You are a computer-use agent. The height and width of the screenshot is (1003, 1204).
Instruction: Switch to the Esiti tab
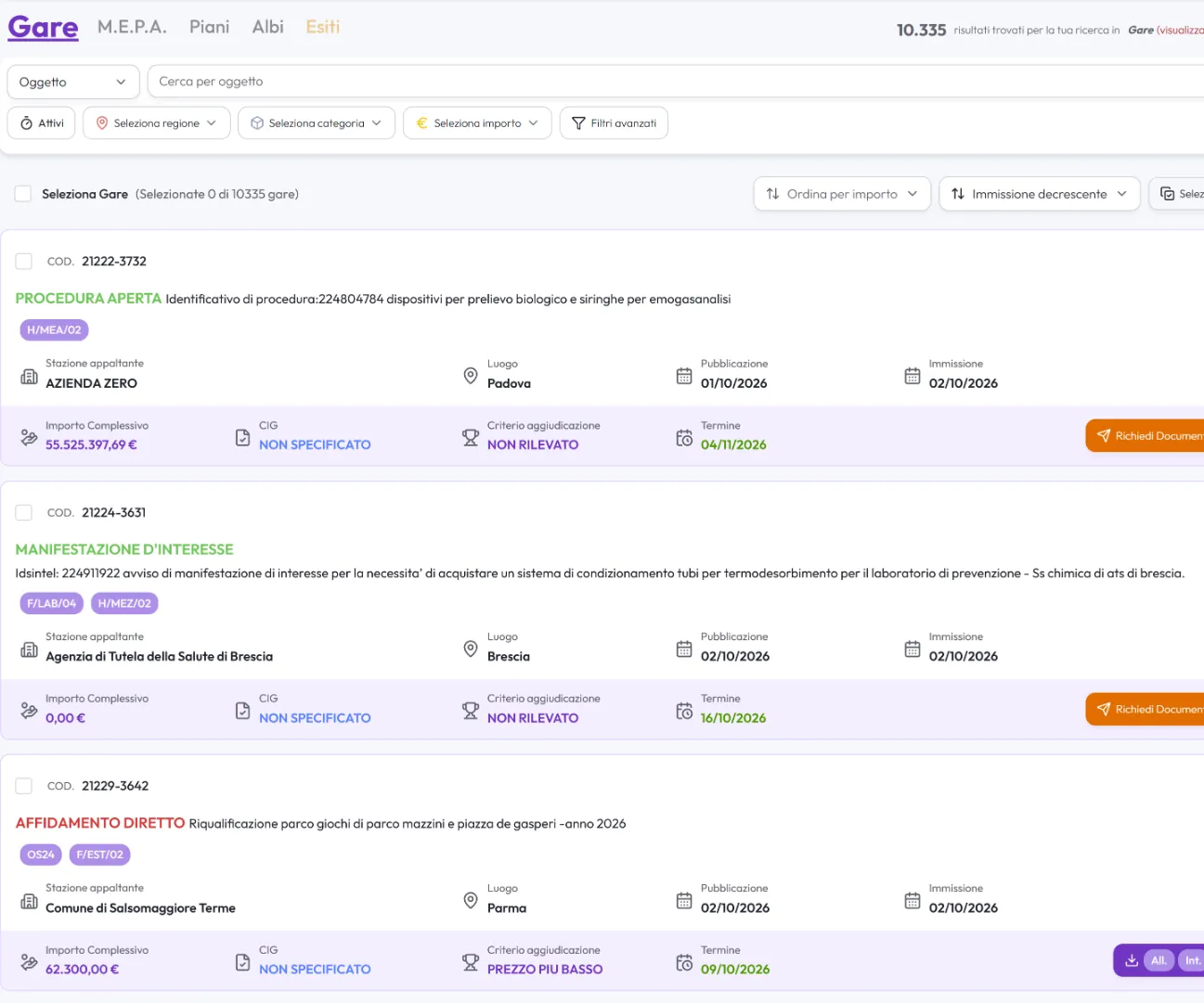(323, 27)
